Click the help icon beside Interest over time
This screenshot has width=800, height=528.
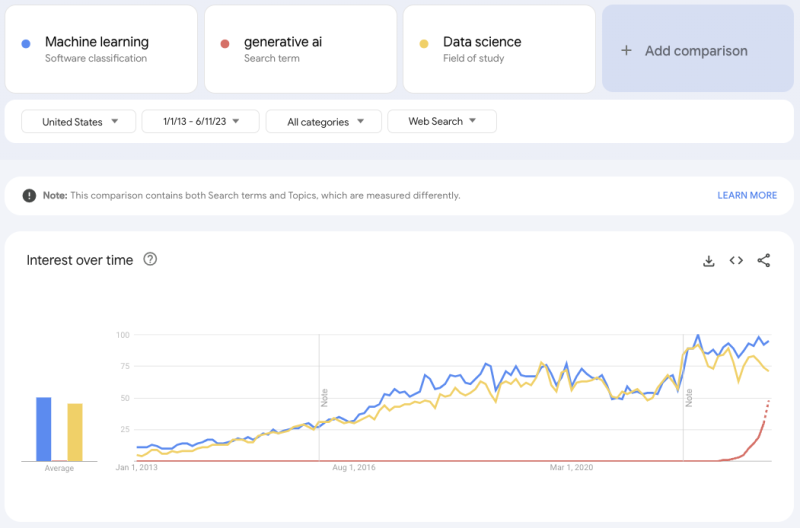[x=150, y=260]
